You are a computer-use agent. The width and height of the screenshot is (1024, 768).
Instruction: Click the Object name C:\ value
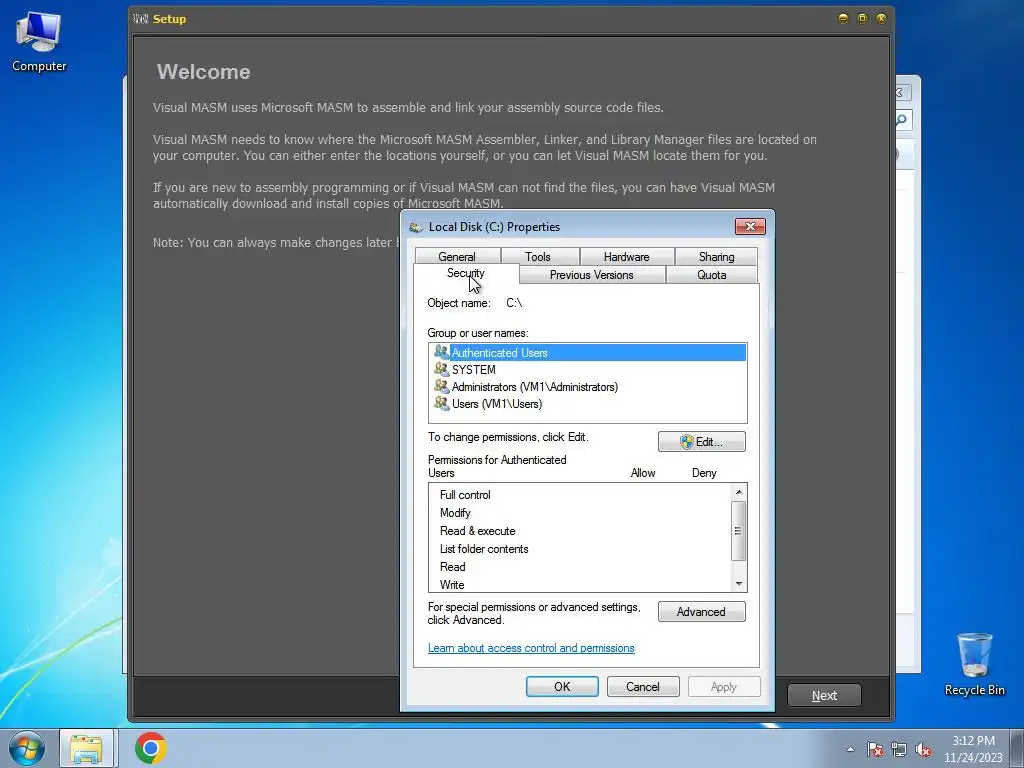point(514,303)
